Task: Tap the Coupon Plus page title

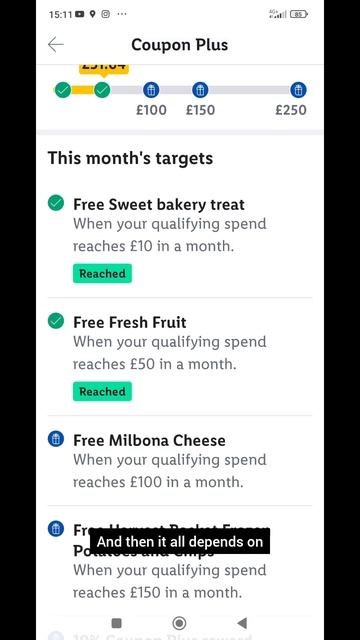Action: 180,45
